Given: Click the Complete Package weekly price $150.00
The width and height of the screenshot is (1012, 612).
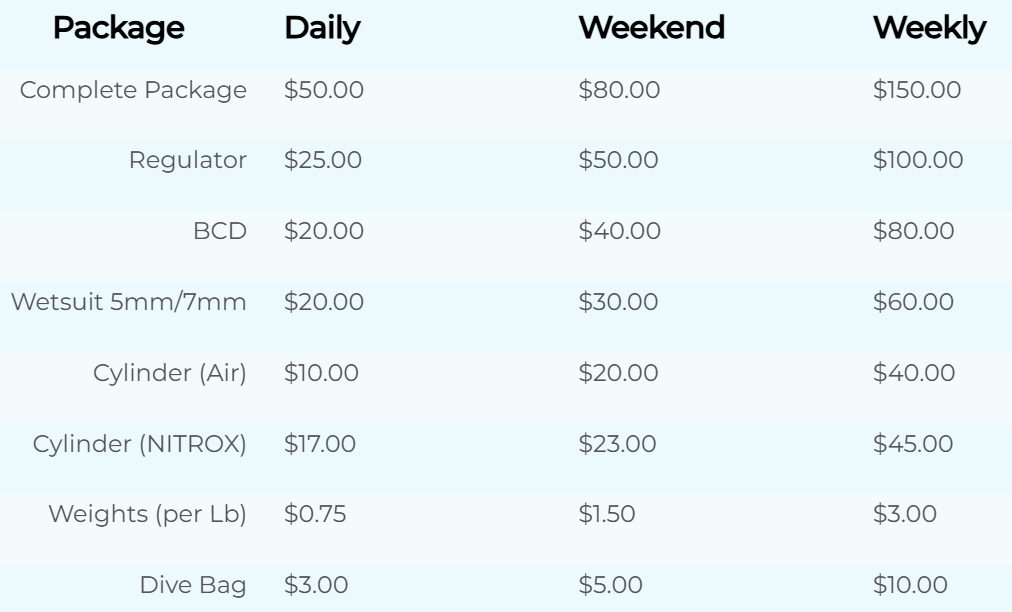Looking at the screenshot, I should (917, 90).
